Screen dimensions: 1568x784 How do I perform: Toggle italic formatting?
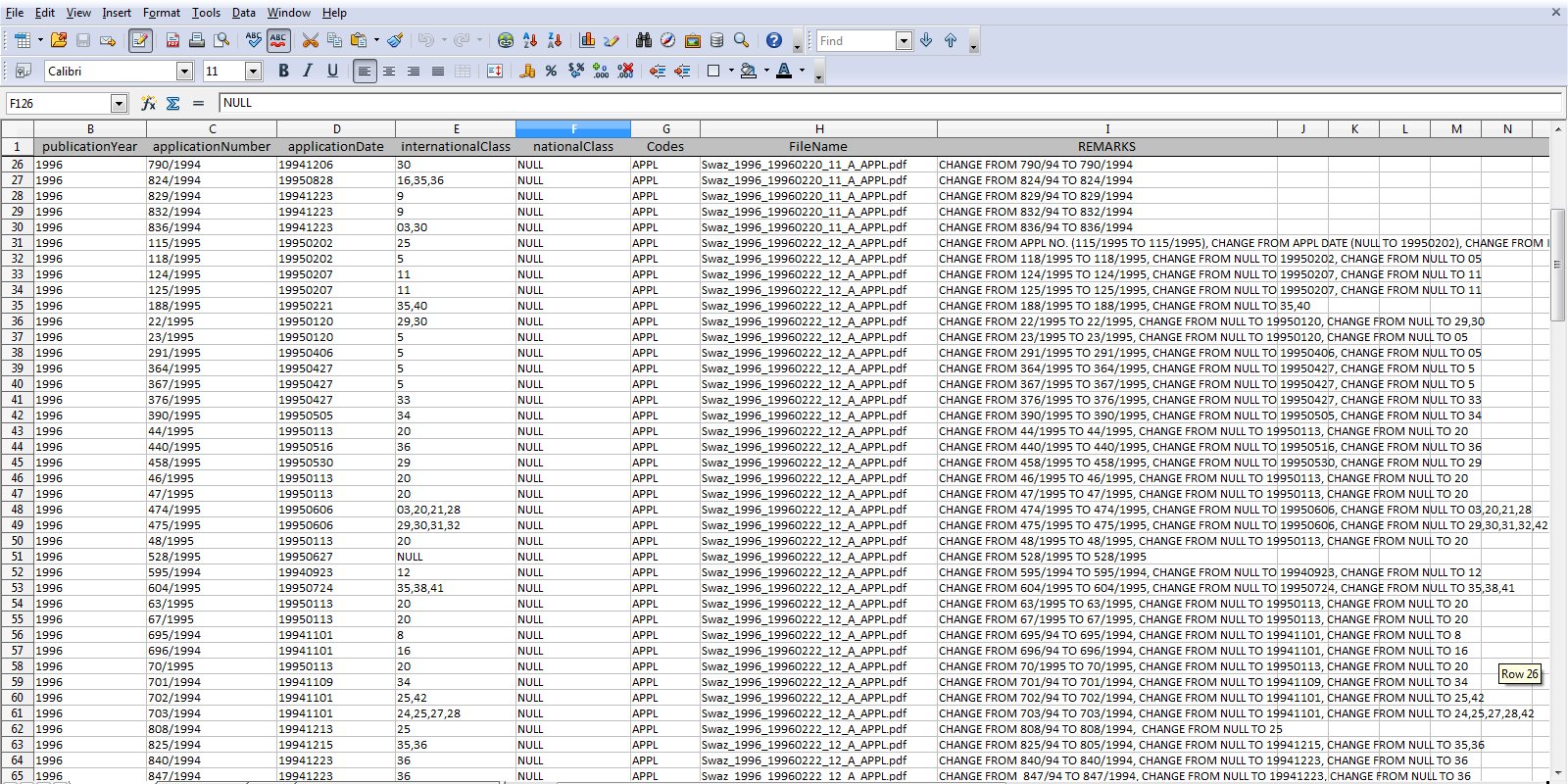pyautogui.click(x=308, y=71)
